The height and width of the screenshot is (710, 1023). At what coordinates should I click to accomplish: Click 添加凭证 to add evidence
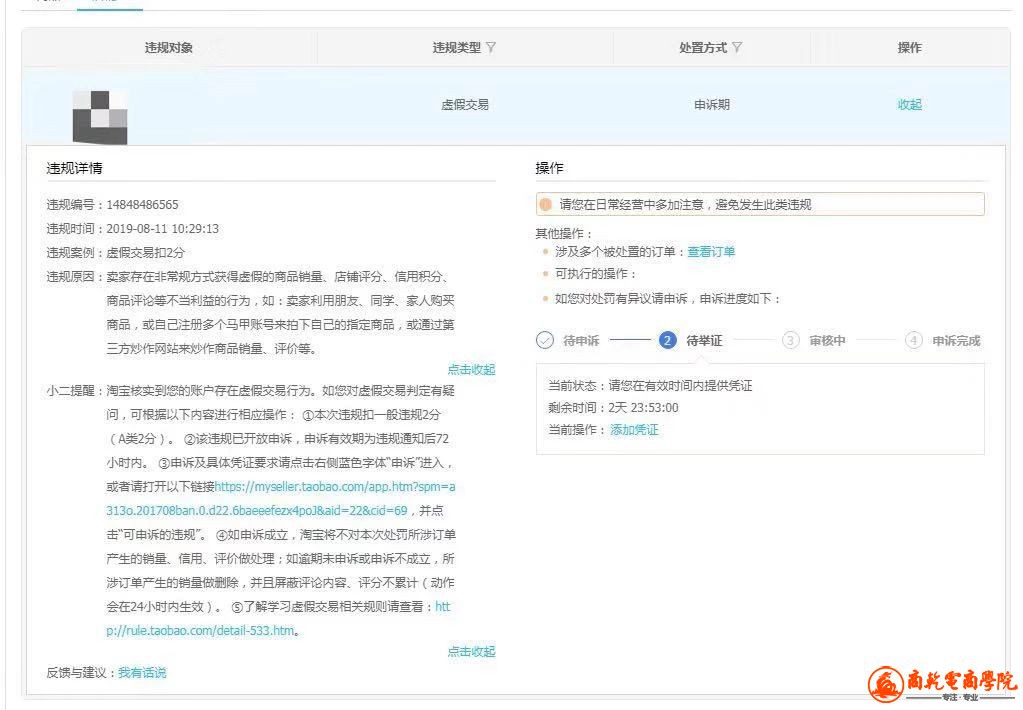click(x=634, y=429)
